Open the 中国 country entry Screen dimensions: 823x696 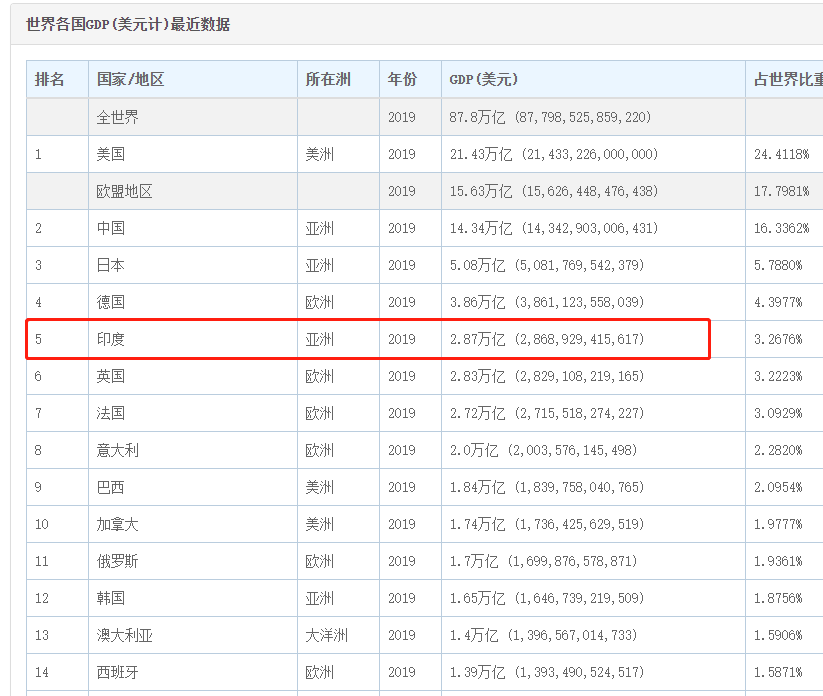pos(111,228)
